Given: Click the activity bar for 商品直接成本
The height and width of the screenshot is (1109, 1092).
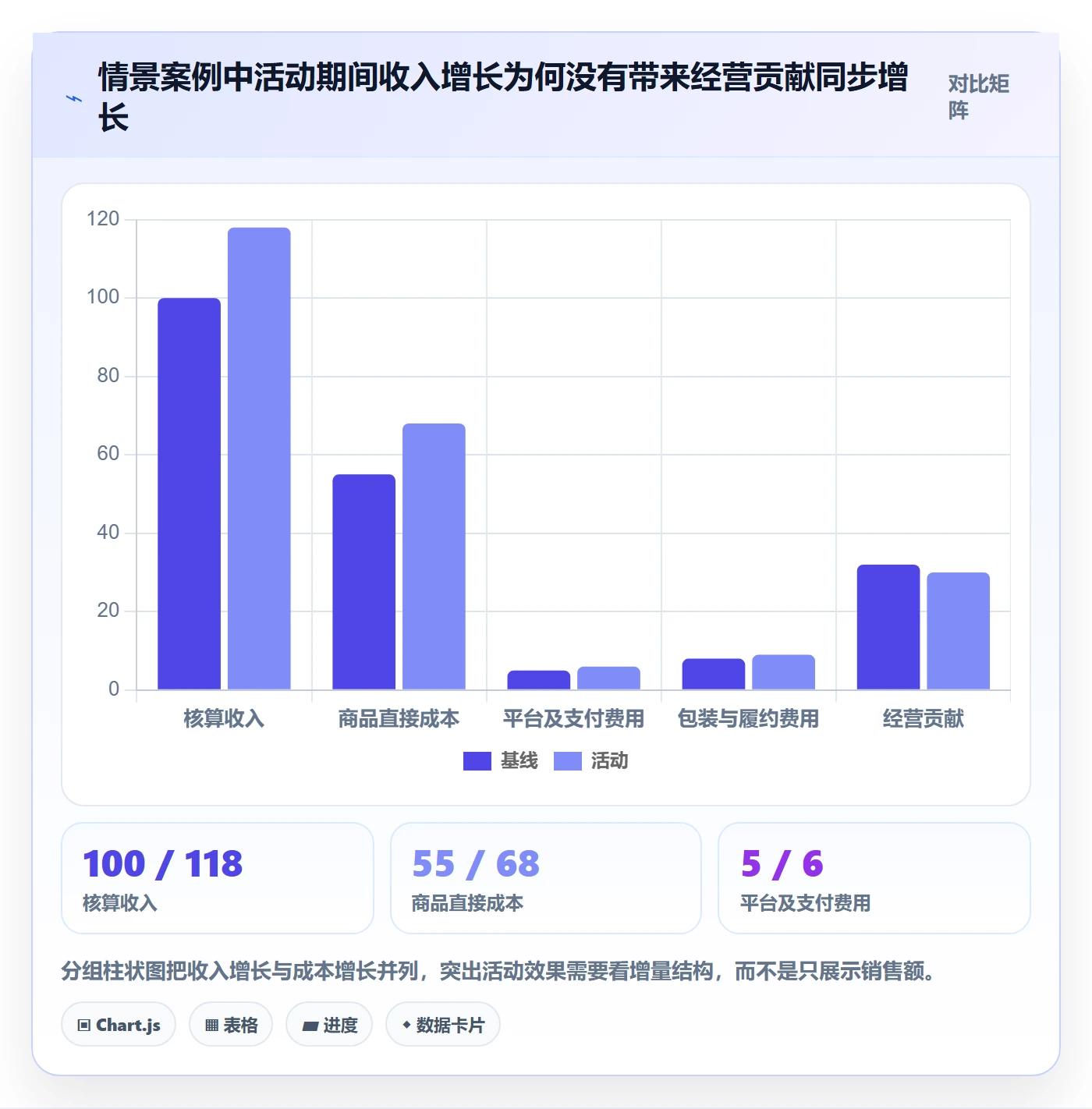Looking at the screenshot, I should point(434,556).
